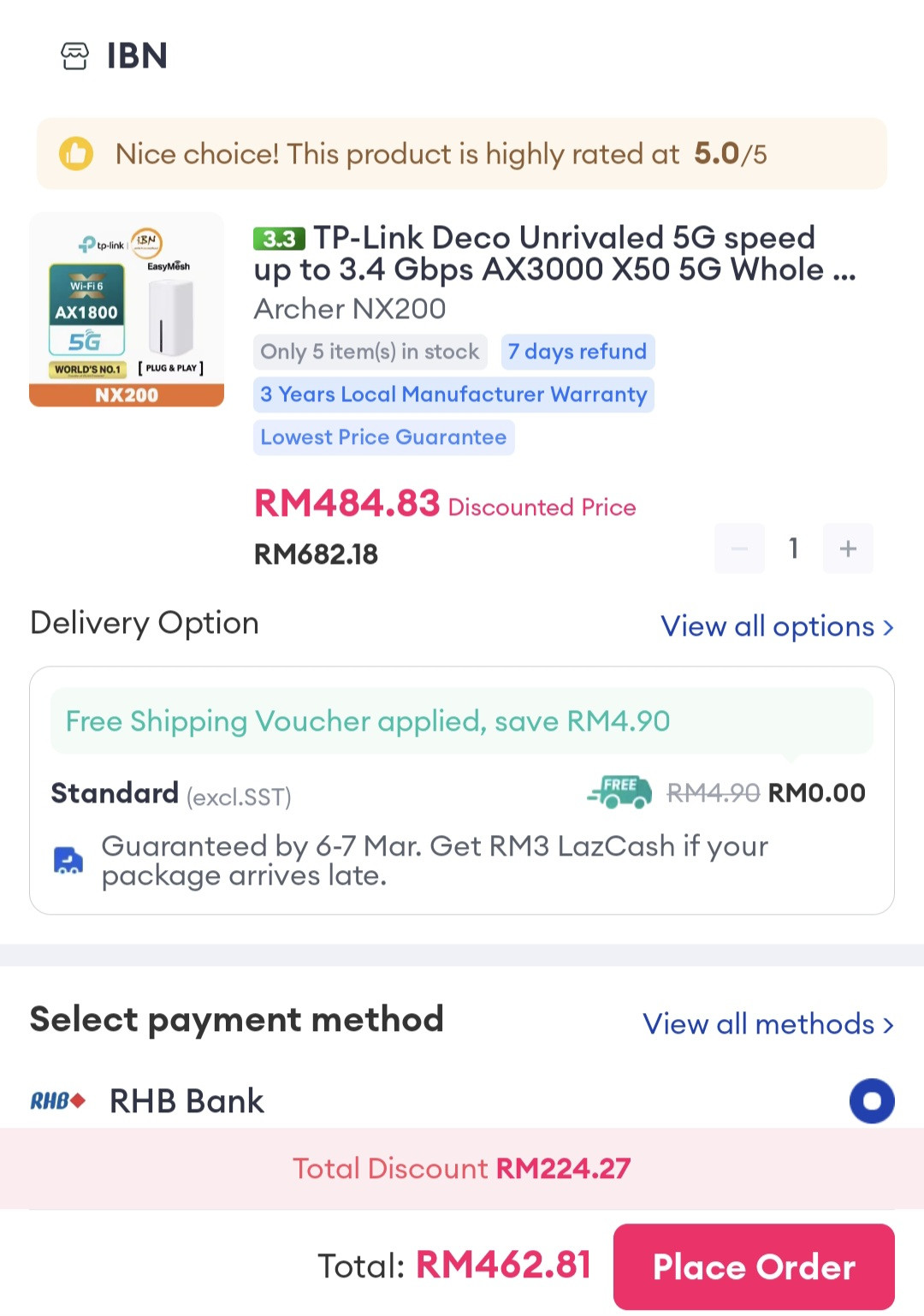Open the NX200 product thumbnail

[127, 310]
